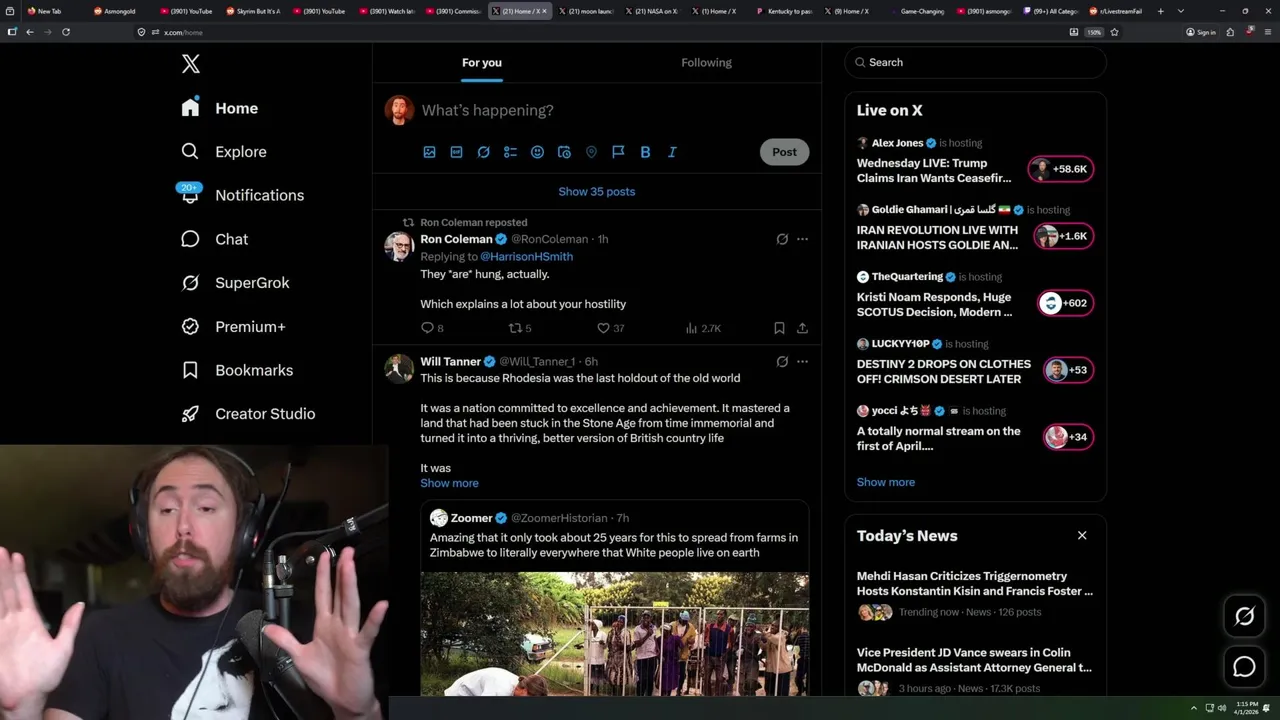The width and height of the screenshot is (1280, 720).
Task: Join yocci live stream +34
Action: (1068, 437)
